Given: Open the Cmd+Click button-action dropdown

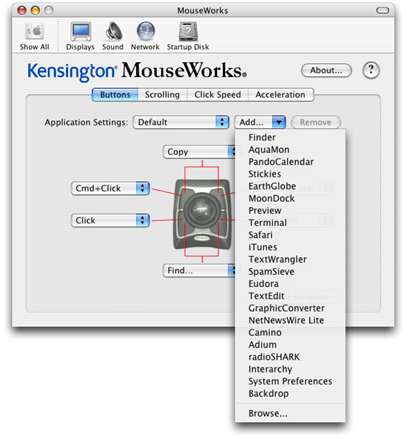Looking at the screenshot, I should pyautogui.click(x=110, y=188).
